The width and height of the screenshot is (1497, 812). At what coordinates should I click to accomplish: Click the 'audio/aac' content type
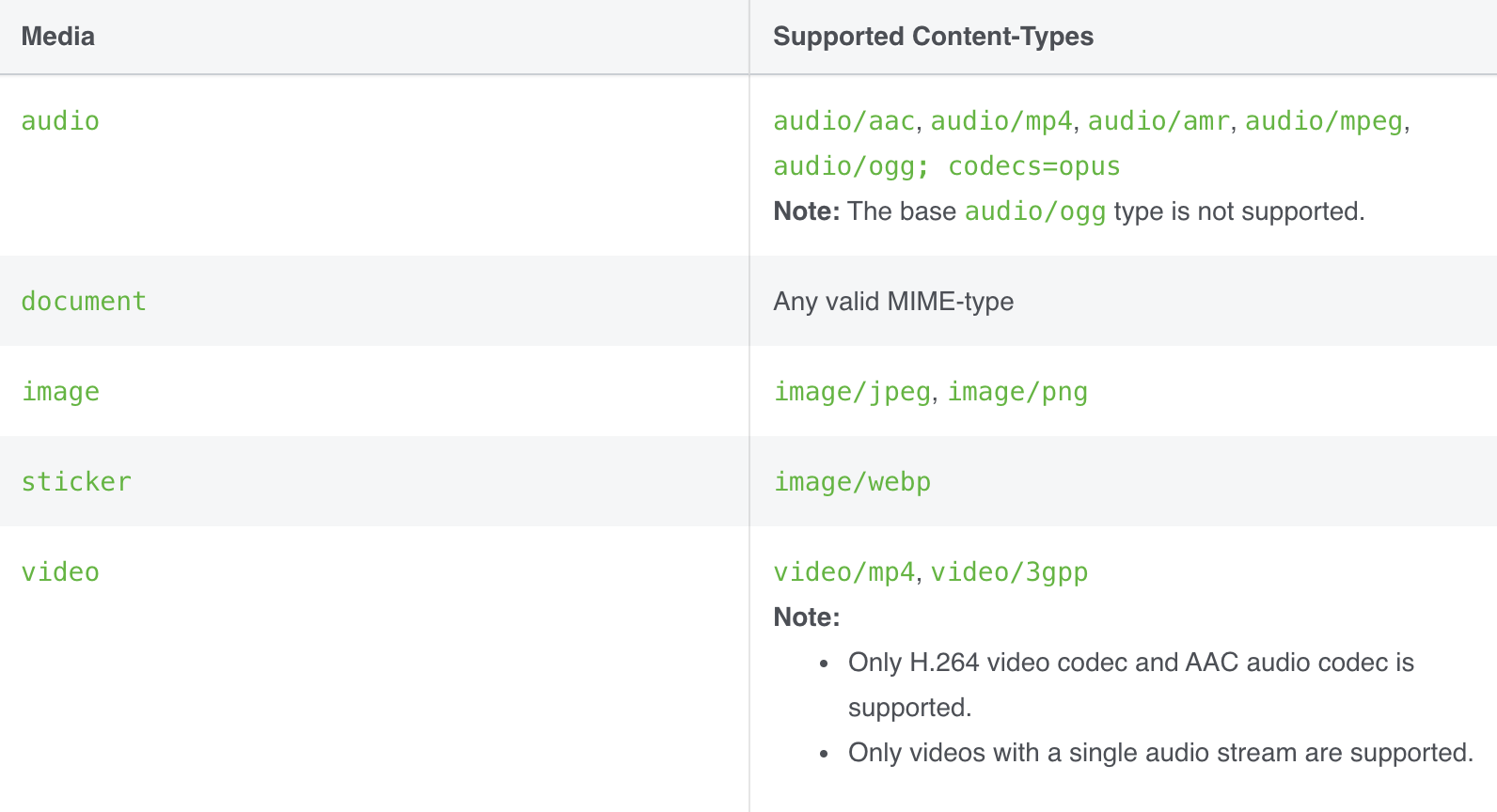click(x=843, y=121)
